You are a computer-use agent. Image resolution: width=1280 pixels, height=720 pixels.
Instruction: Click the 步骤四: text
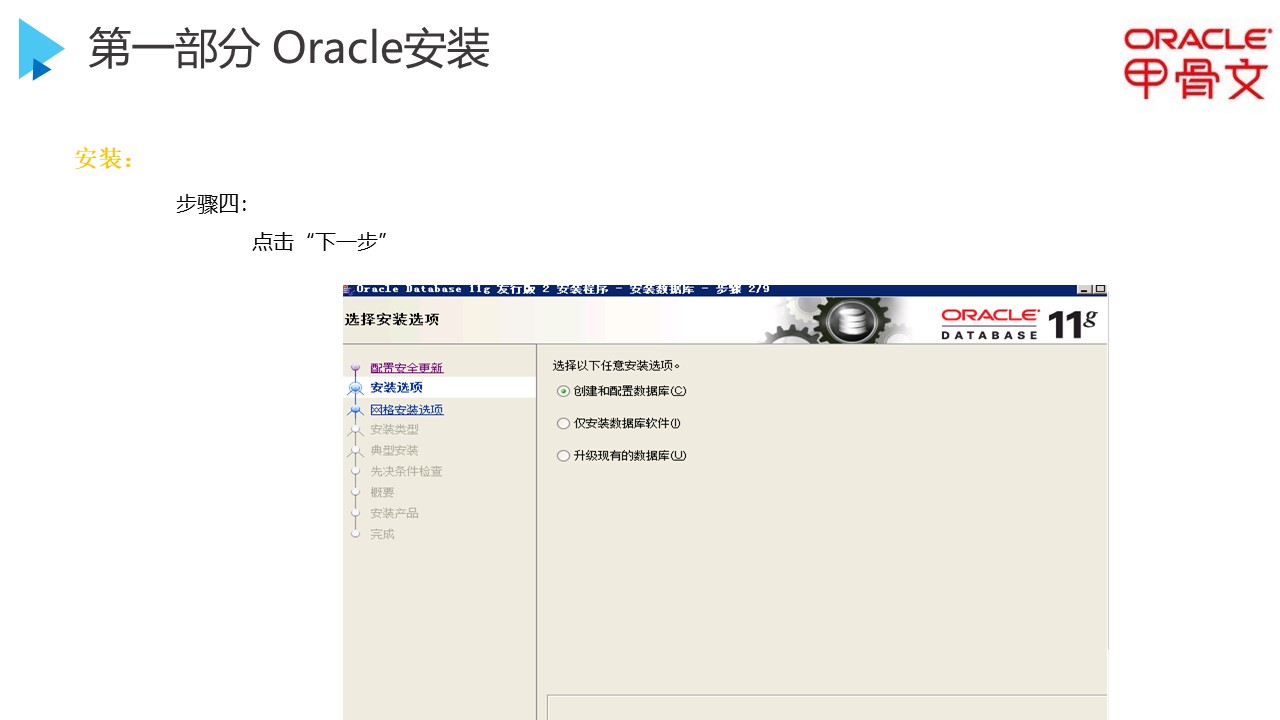point(212,204)
